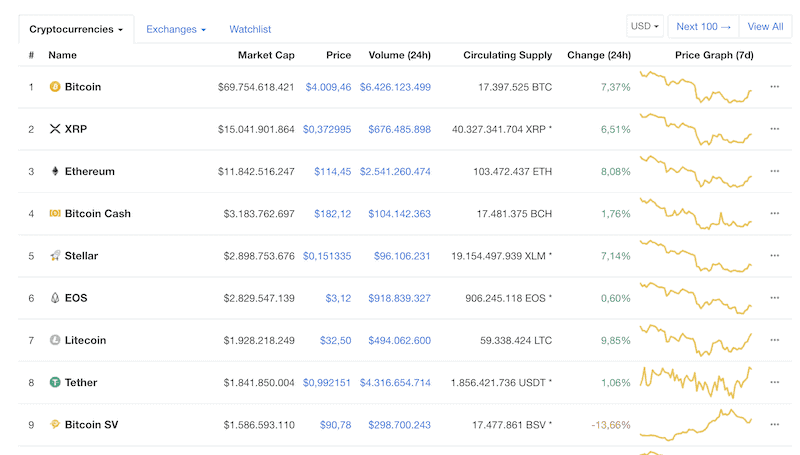Open the Ethereum name link
This screenshot has width=800, height=455.
(x=89, y=171)
